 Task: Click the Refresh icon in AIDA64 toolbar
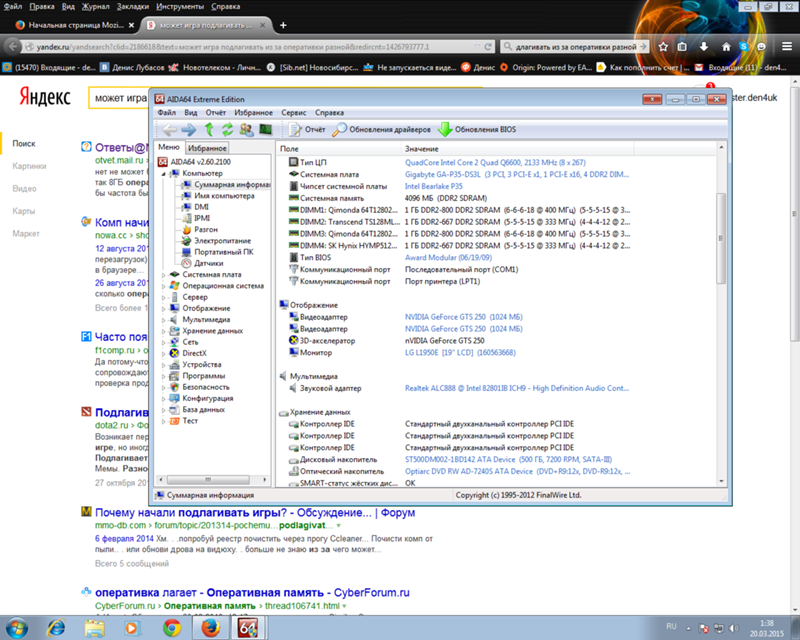[x=227, y=130]
